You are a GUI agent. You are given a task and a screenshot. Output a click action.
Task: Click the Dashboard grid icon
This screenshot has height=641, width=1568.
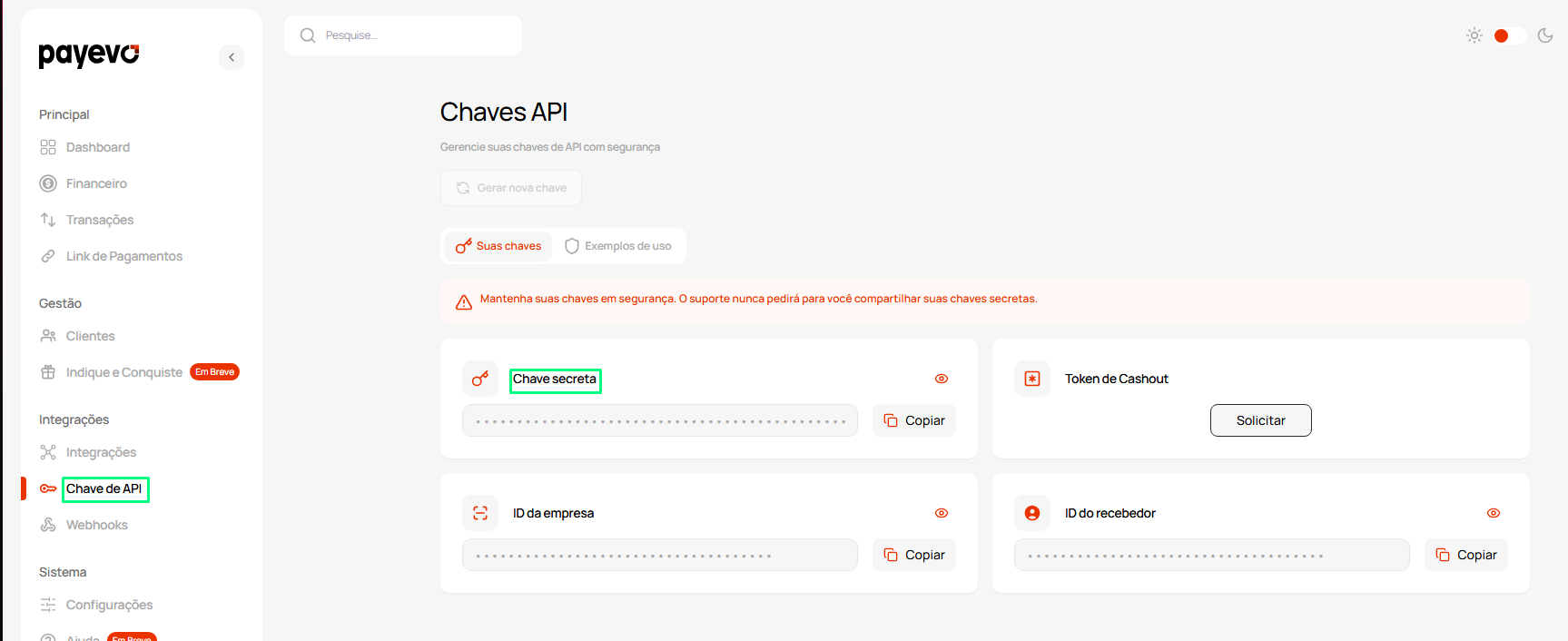point(48,147)
